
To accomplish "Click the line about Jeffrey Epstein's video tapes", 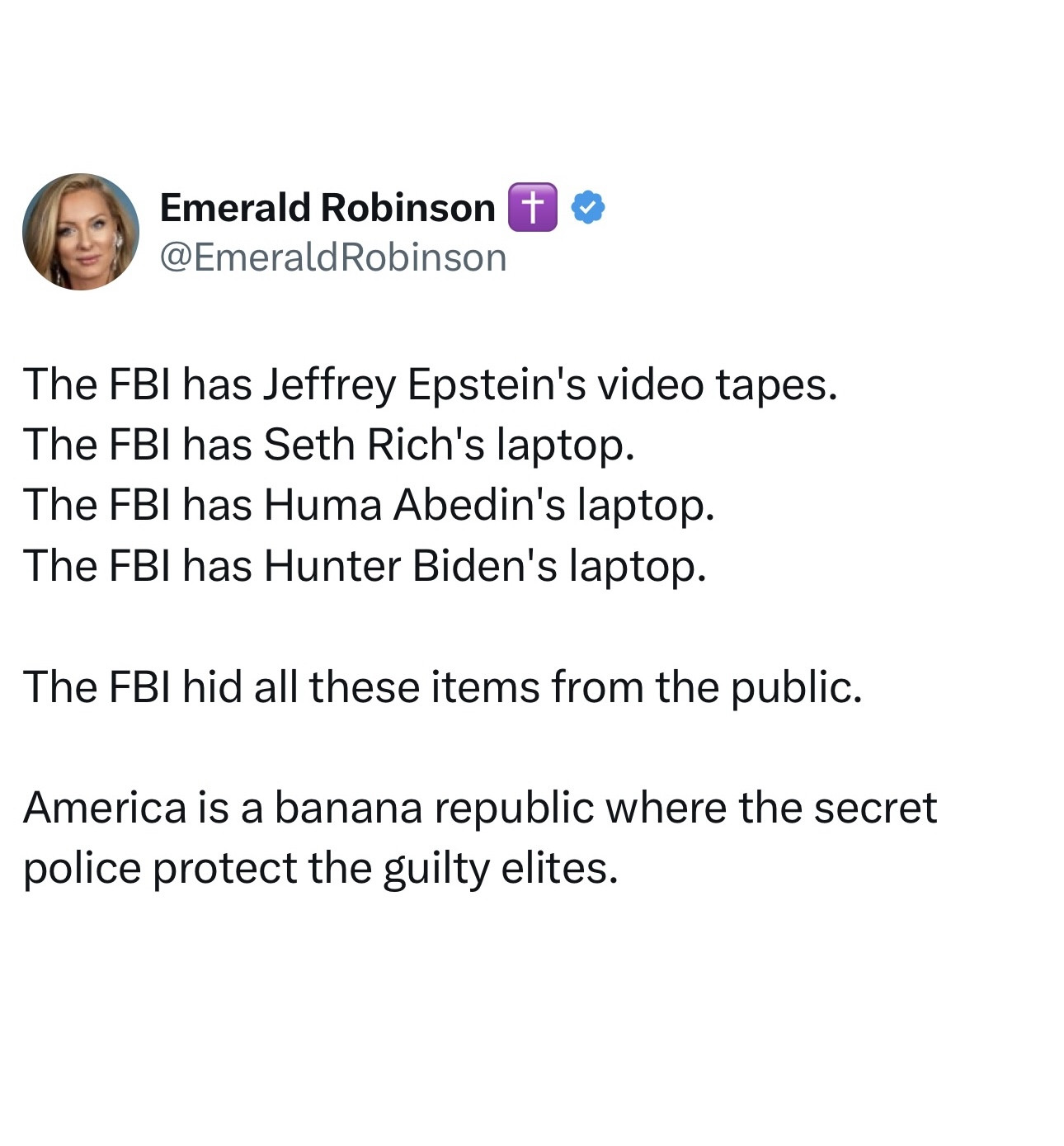I will coord(430,384).
